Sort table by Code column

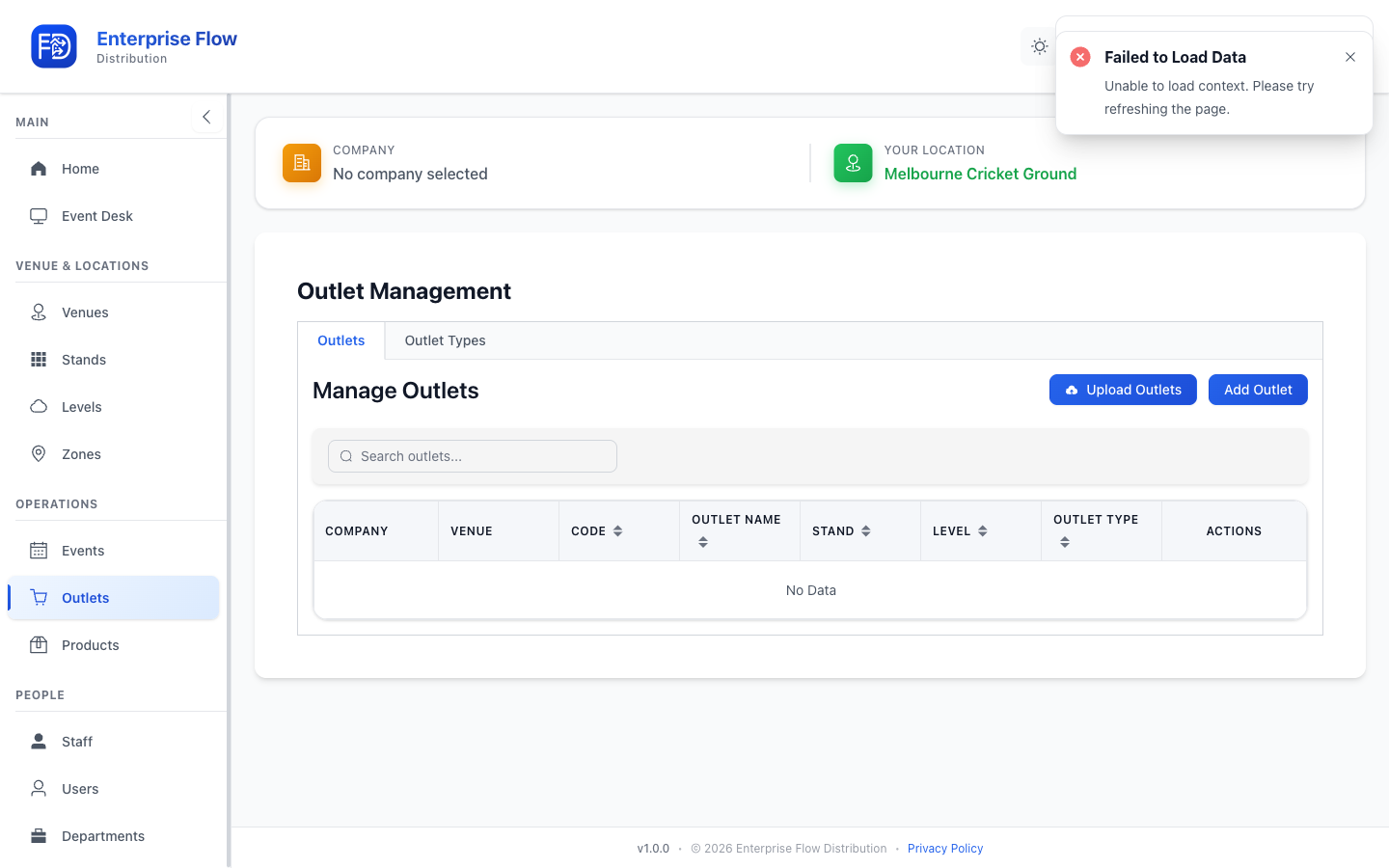[x=618, y=531]
